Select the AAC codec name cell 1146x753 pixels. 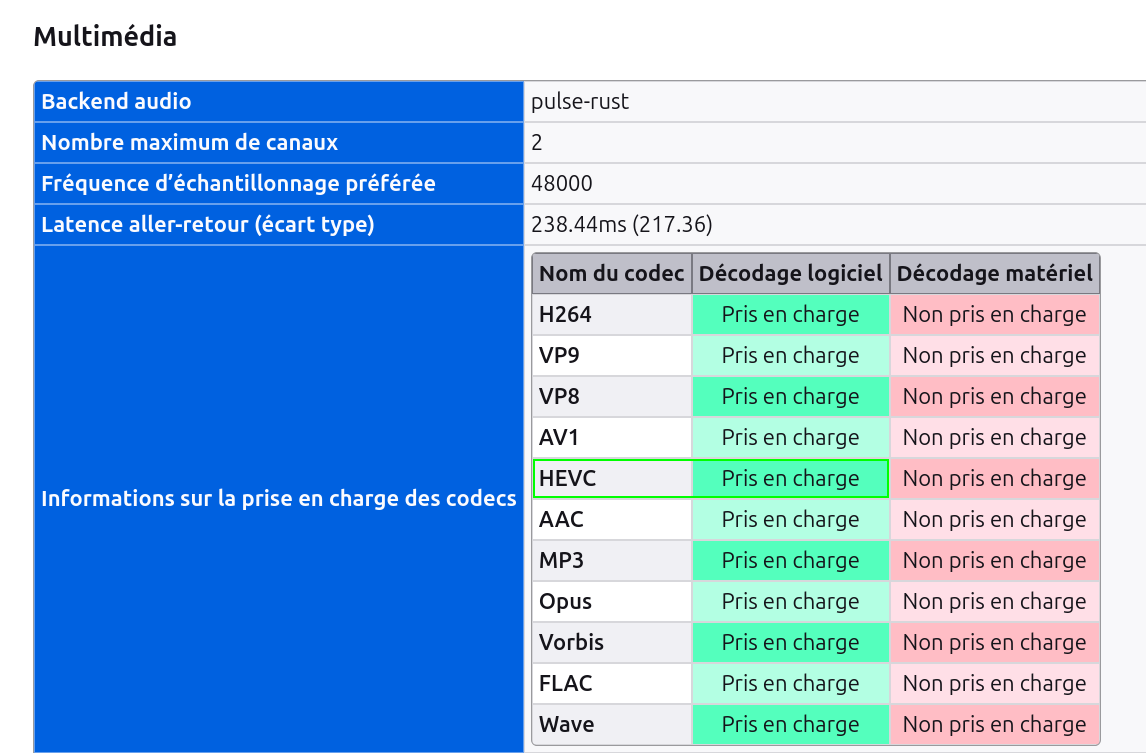(x=612, y=519)
